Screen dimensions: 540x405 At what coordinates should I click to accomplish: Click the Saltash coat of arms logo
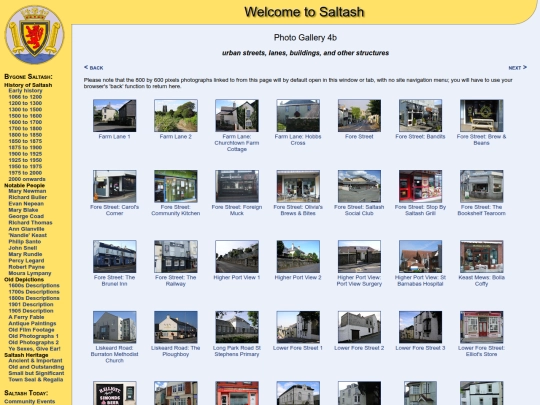tap(34, 35)
